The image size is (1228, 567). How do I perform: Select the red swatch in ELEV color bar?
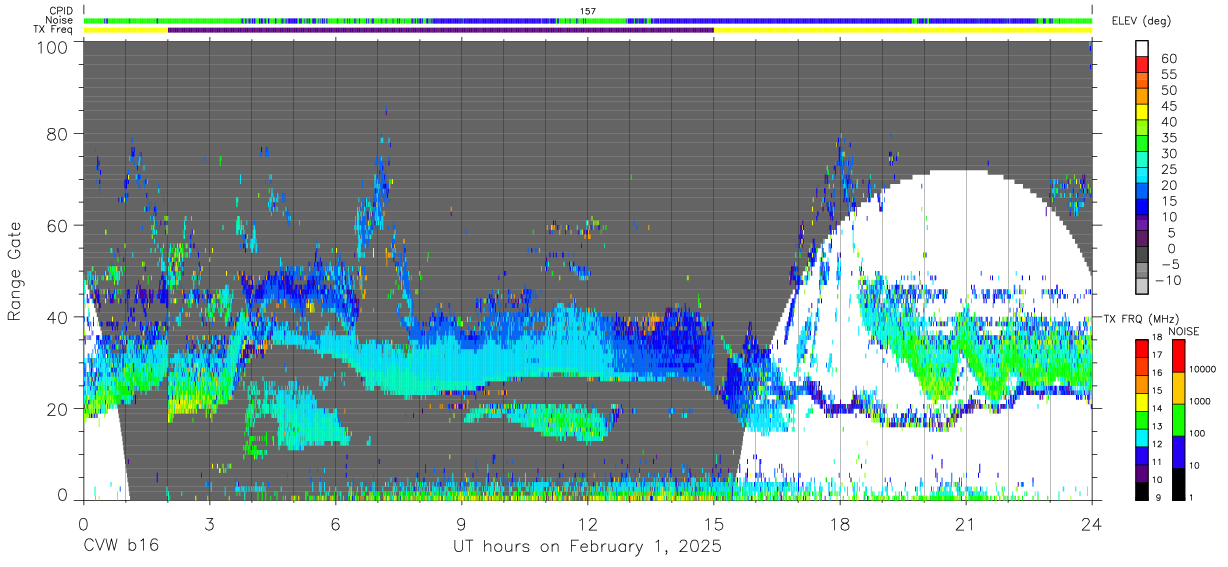tap(1142, 64)
